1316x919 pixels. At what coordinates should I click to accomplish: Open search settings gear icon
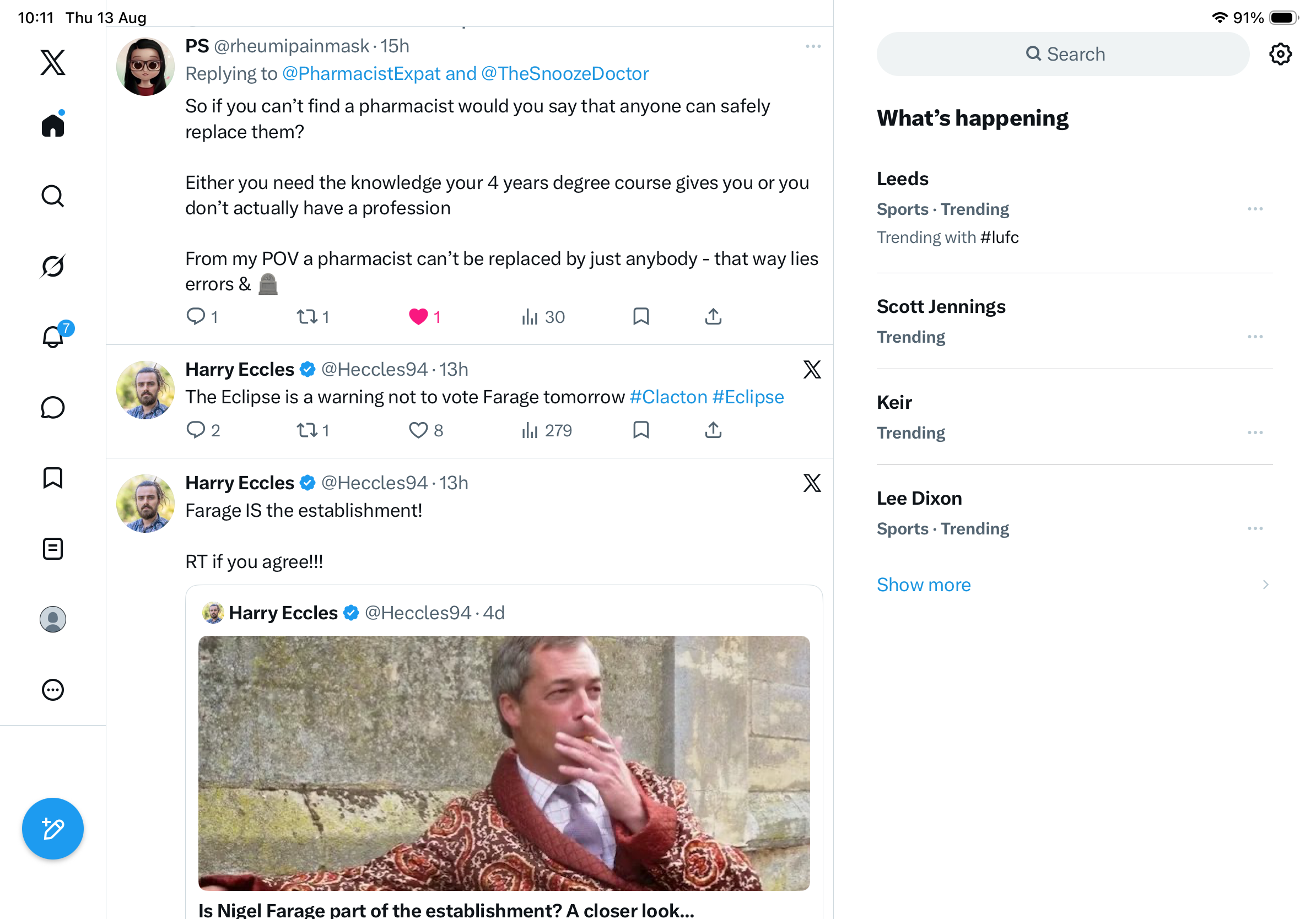click(x=1280, y=54)
